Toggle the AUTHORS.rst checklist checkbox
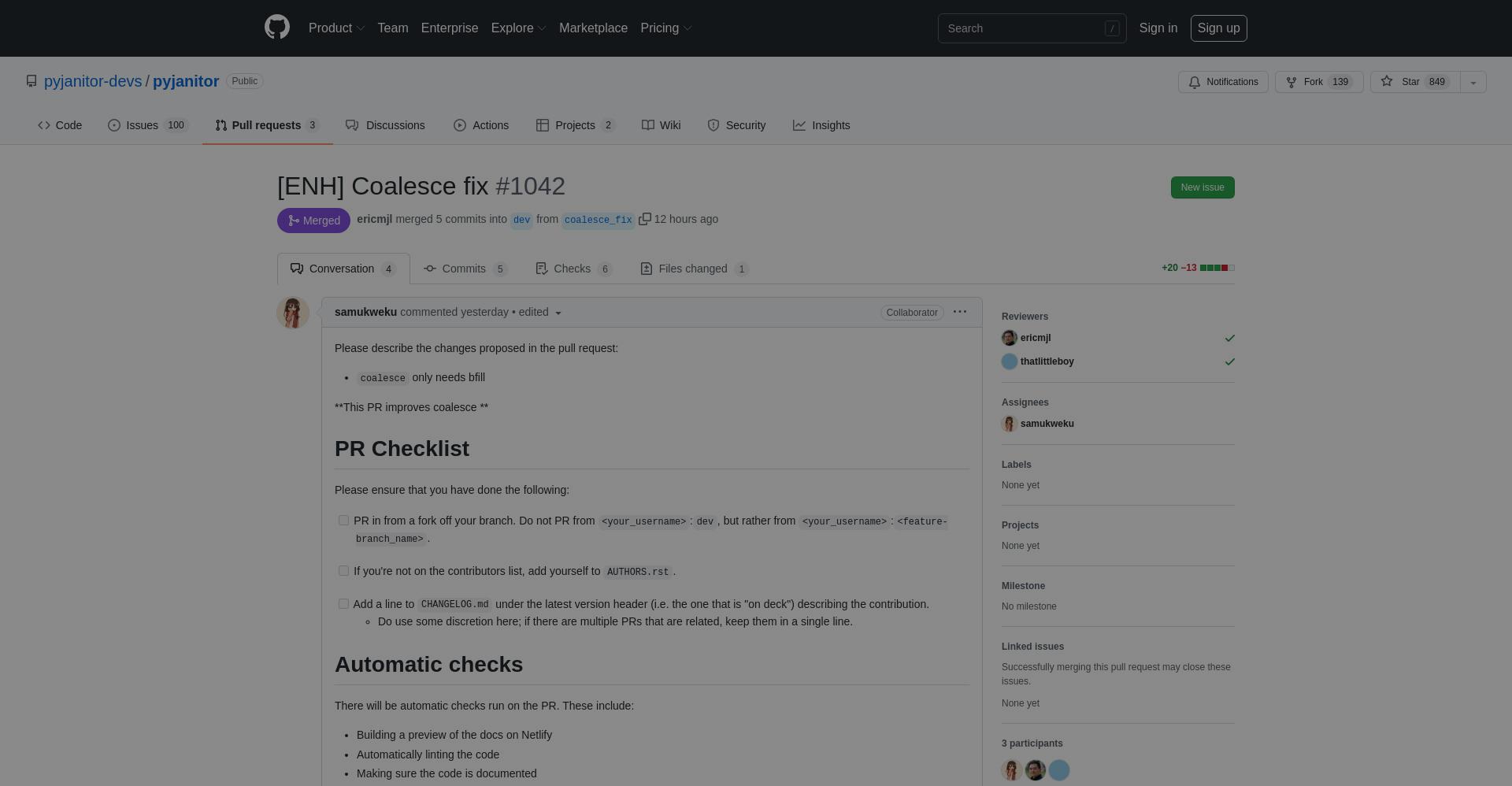This screenshot has height=786, width=1512. click(x=343, y=571)
